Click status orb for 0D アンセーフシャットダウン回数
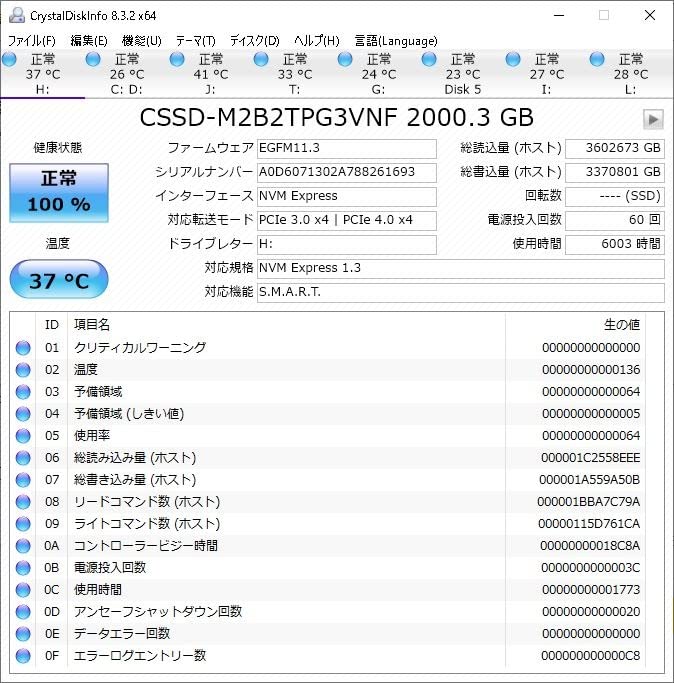The height and width of the screenshot is (683, 674). [23, 612]
